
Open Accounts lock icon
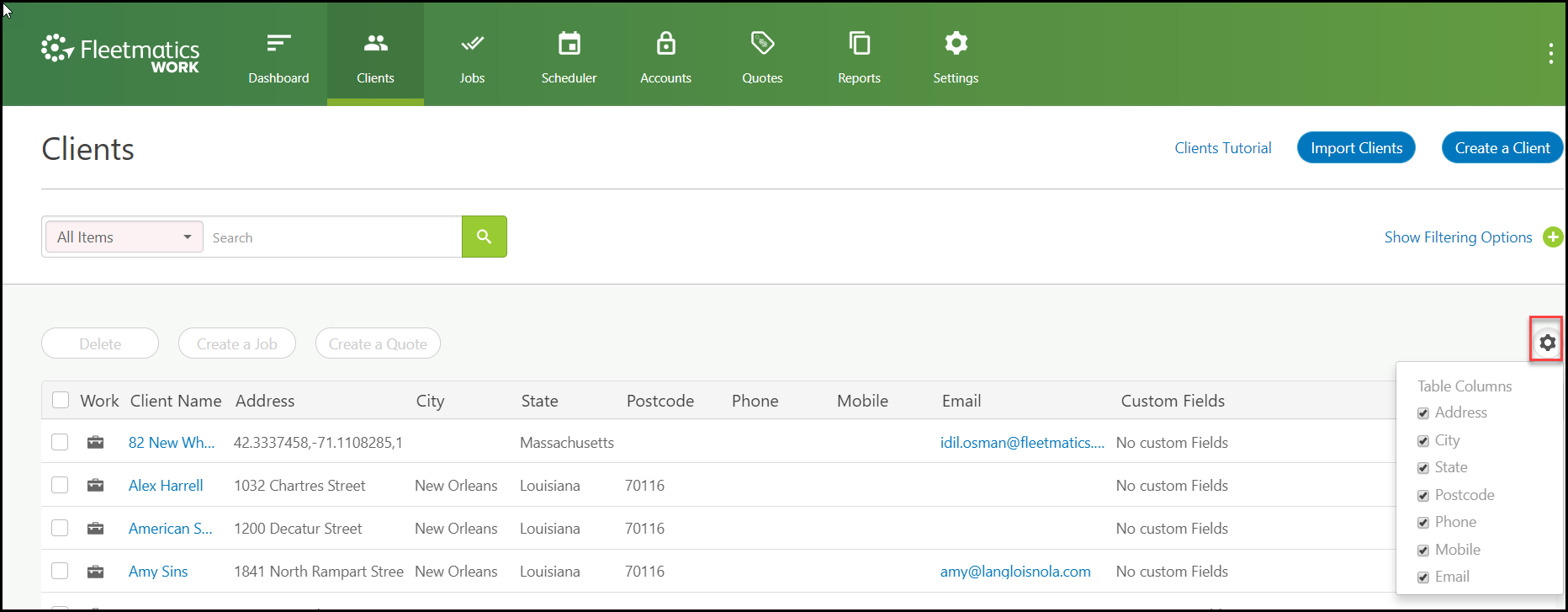[x=666, y=43]
